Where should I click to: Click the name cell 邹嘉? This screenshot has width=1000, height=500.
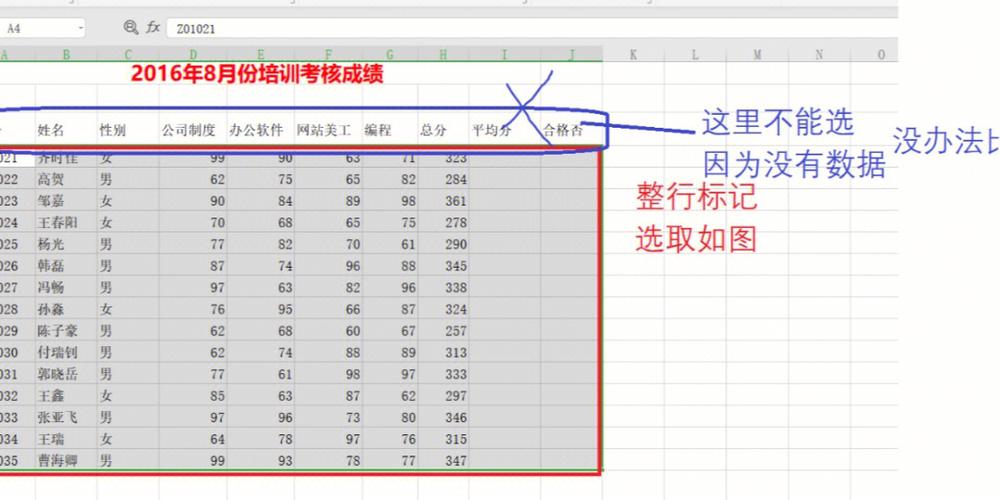[66, 202]
